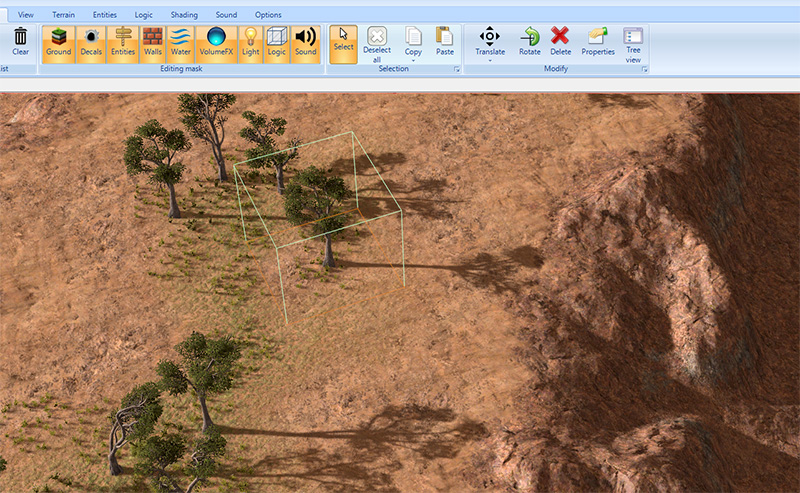Open the View ribbon tab
800x493 pixels.
[x=26, y=15]
